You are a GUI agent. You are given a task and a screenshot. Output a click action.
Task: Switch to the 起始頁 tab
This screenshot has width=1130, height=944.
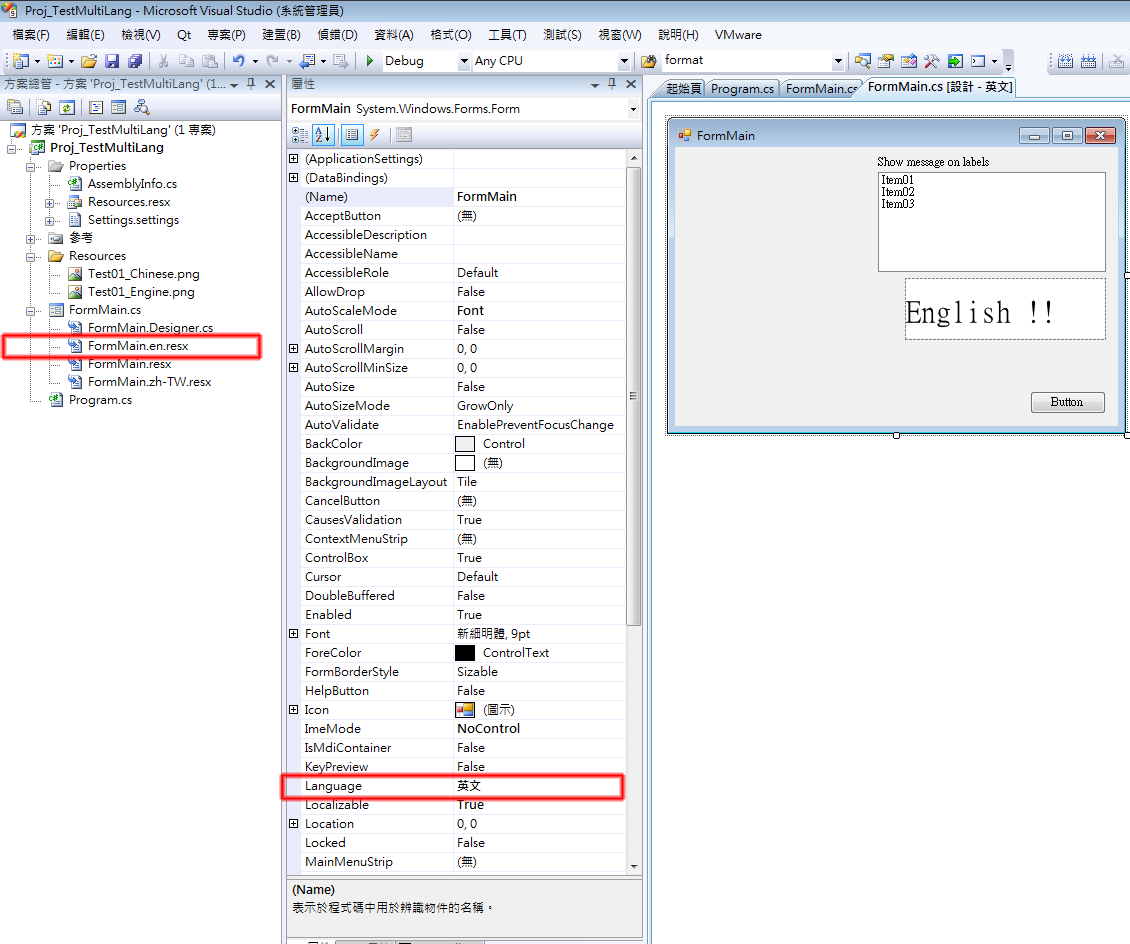click(683, 89)
